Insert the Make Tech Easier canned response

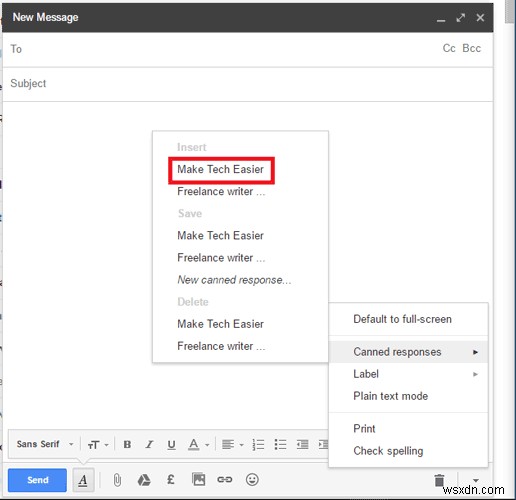tap(221, 170)
